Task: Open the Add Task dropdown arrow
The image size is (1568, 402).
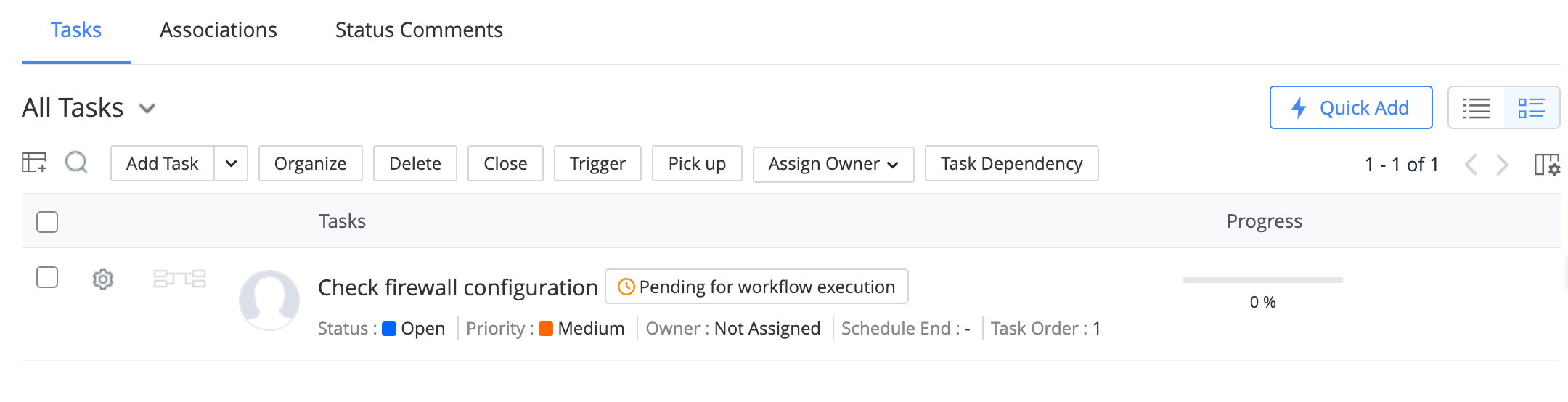Action: click(231, 164)
